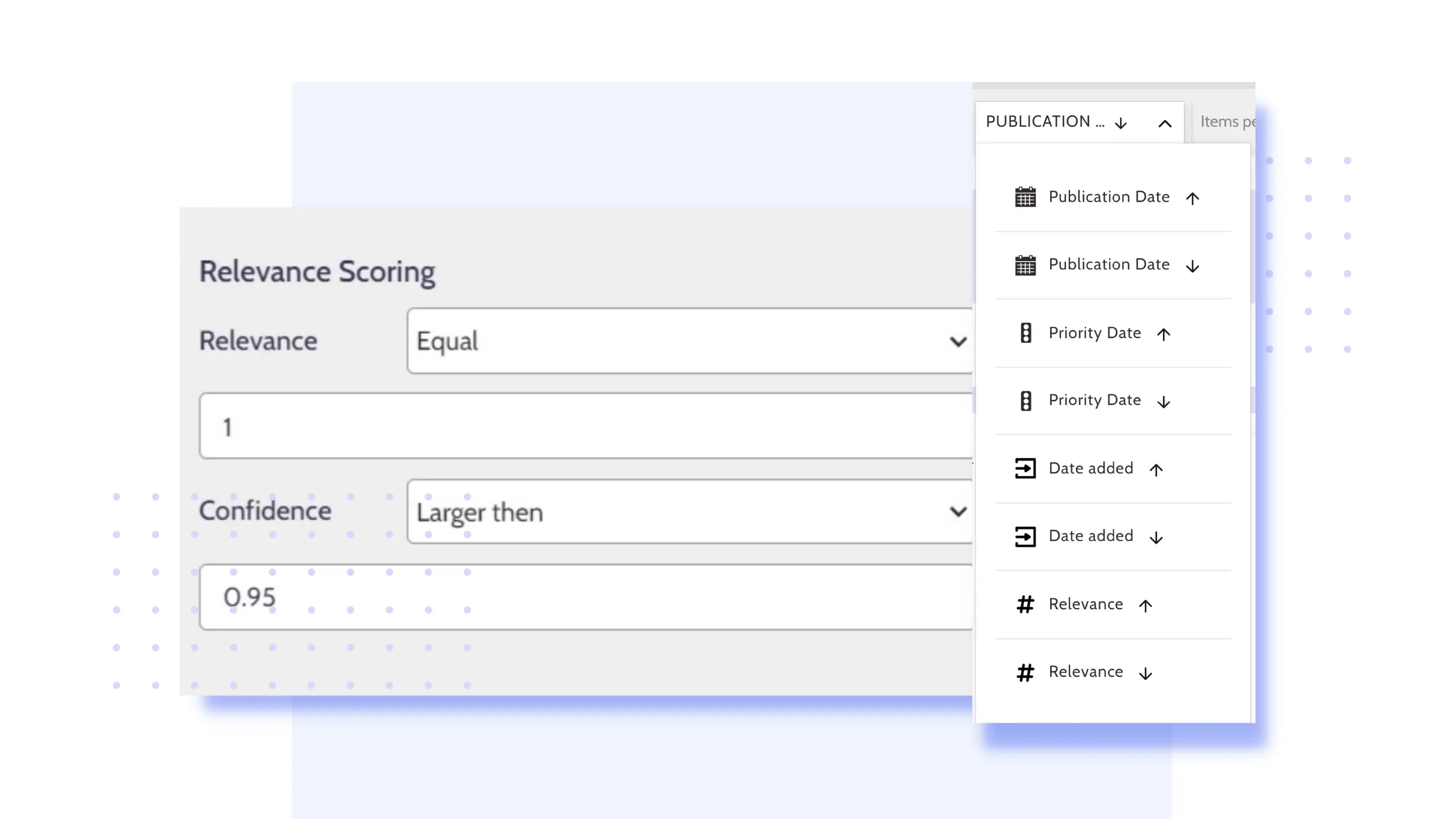Click traffic-light icon beside descending Priority Date
Image resolution: width=1456 pixels, height=819 pixels.
coord(1025,401)
